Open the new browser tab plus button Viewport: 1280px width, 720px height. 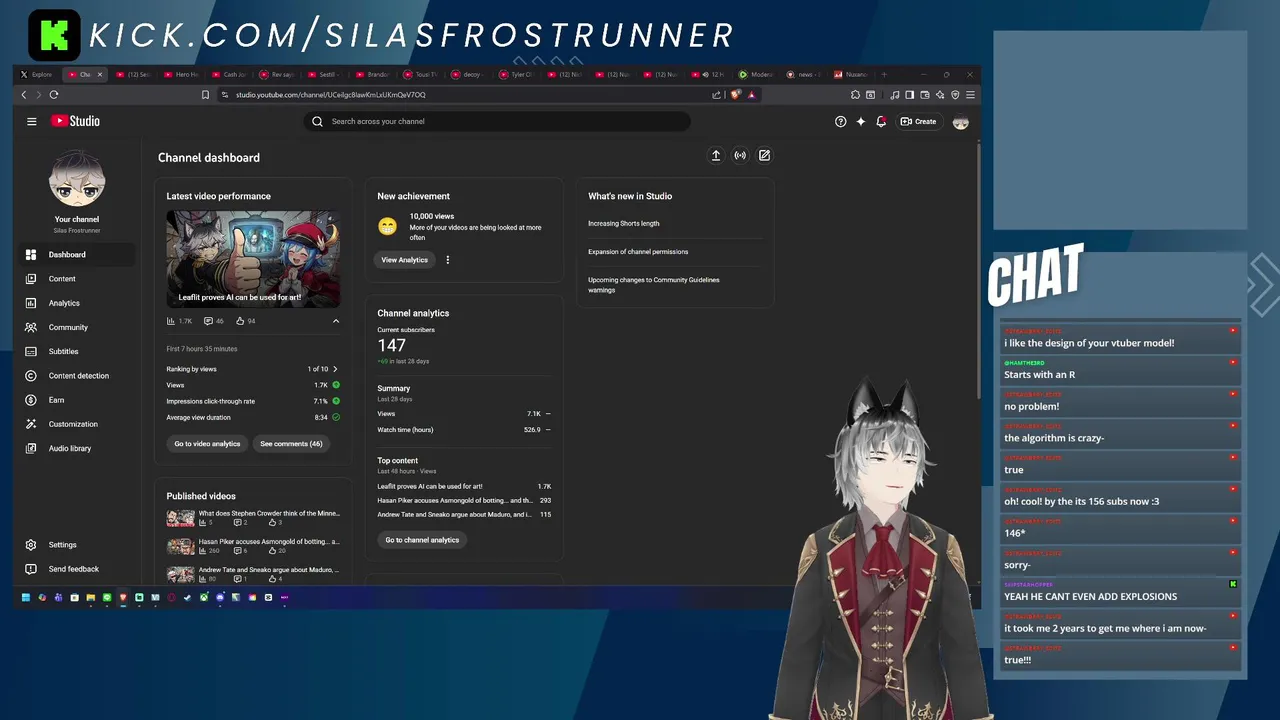click(884, 74)
